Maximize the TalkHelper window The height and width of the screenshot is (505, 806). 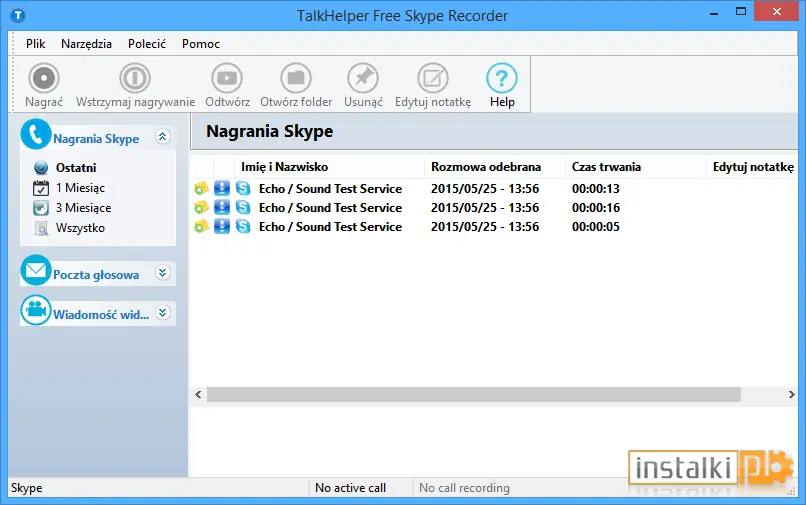(x=741, y=12)
